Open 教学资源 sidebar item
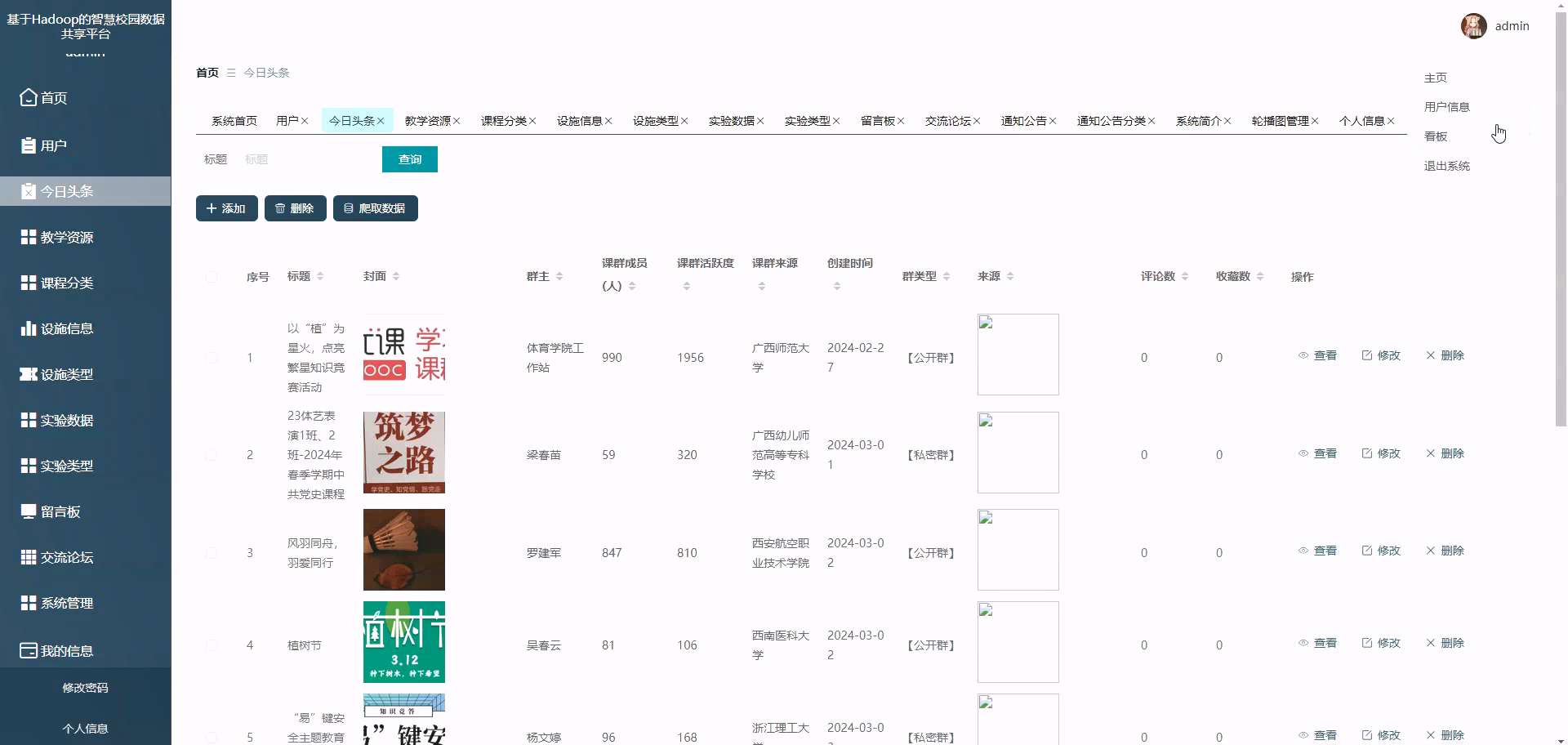Screen dimensions: 1568x745 (x=85, y=237)
